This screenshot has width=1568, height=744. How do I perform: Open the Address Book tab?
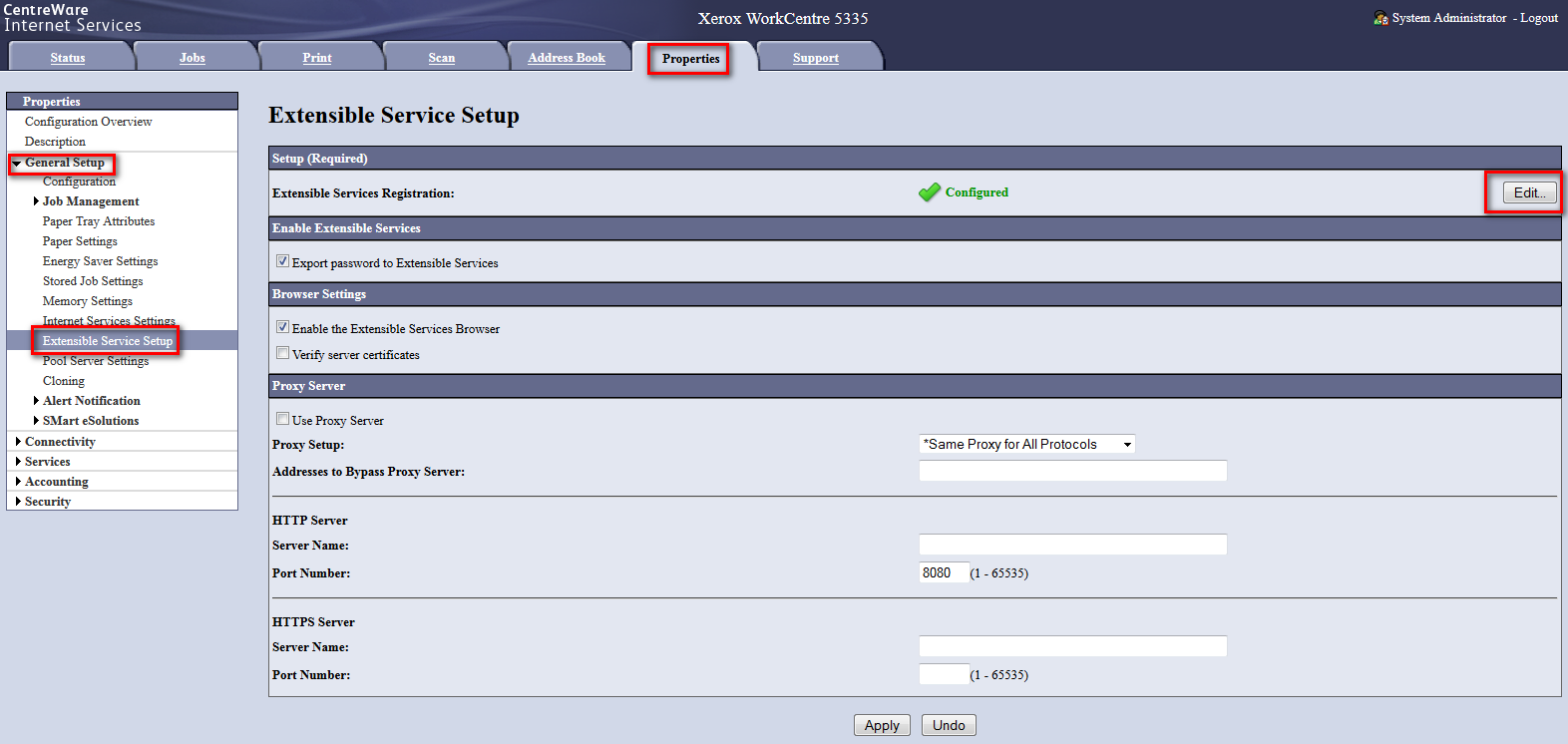(x=567, y=58)
